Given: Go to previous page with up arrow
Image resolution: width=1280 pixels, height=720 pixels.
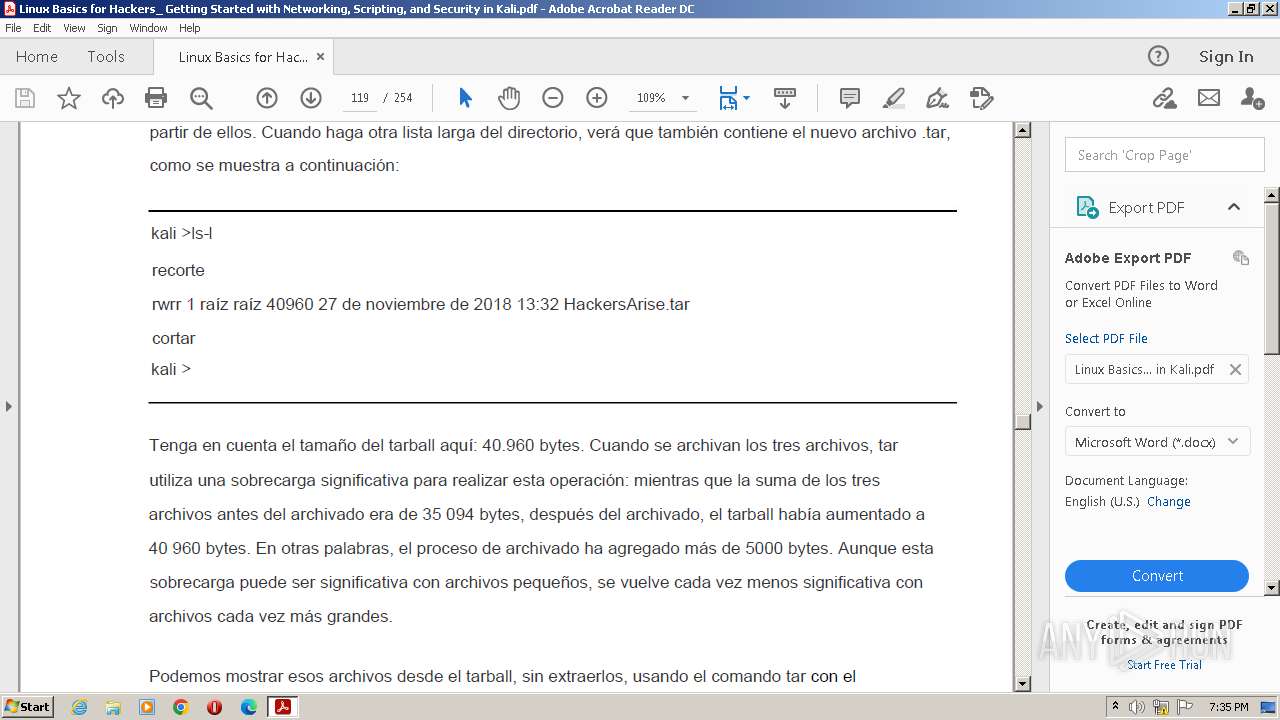Looking at the screenshot, I should tap(267, 98).
